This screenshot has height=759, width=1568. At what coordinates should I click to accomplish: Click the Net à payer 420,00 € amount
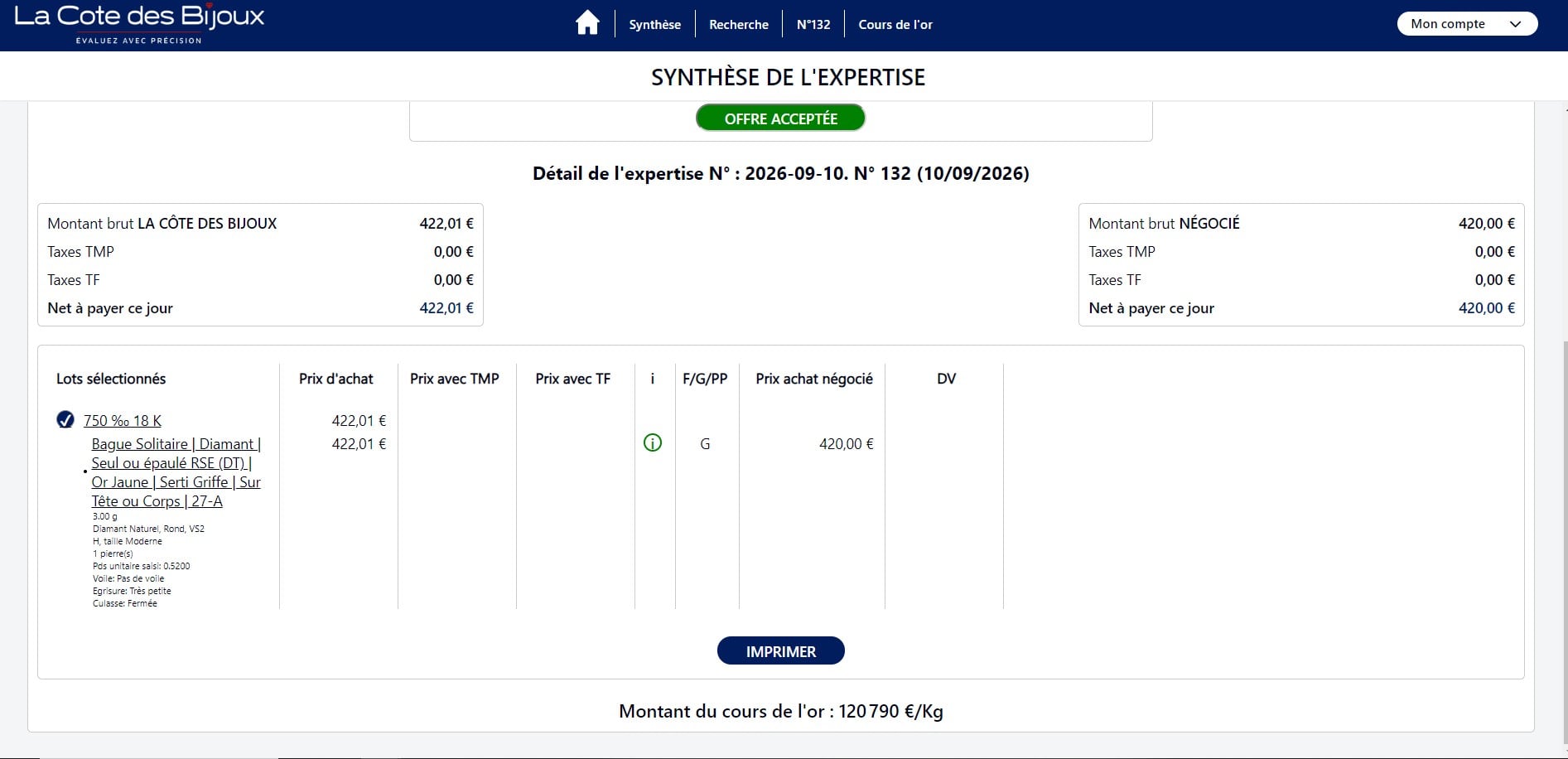[1487, 308]
